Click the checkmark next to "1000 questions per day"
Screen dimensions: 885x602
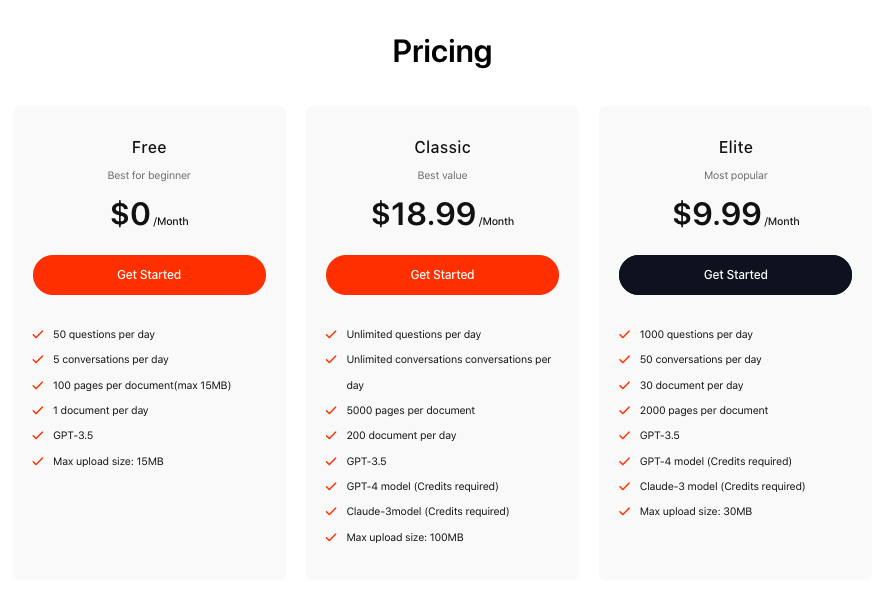click(x=624, y=334)
